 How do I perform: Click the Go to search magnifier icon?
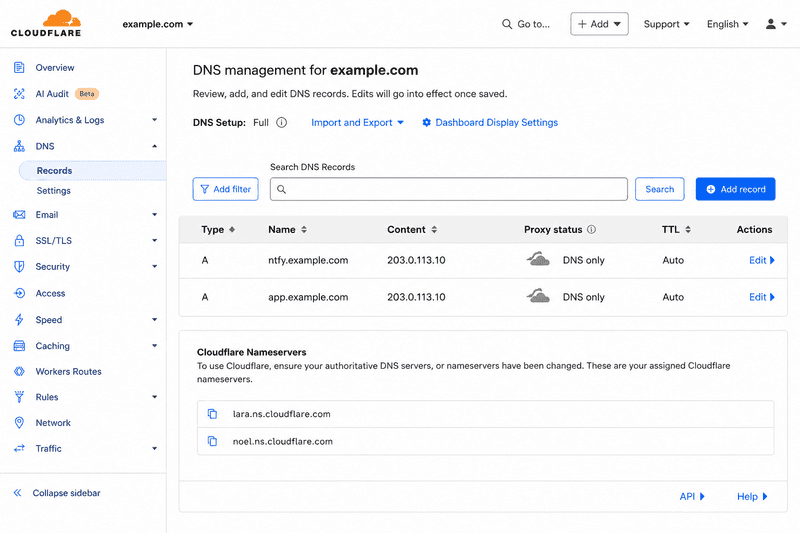coord(507,24)
